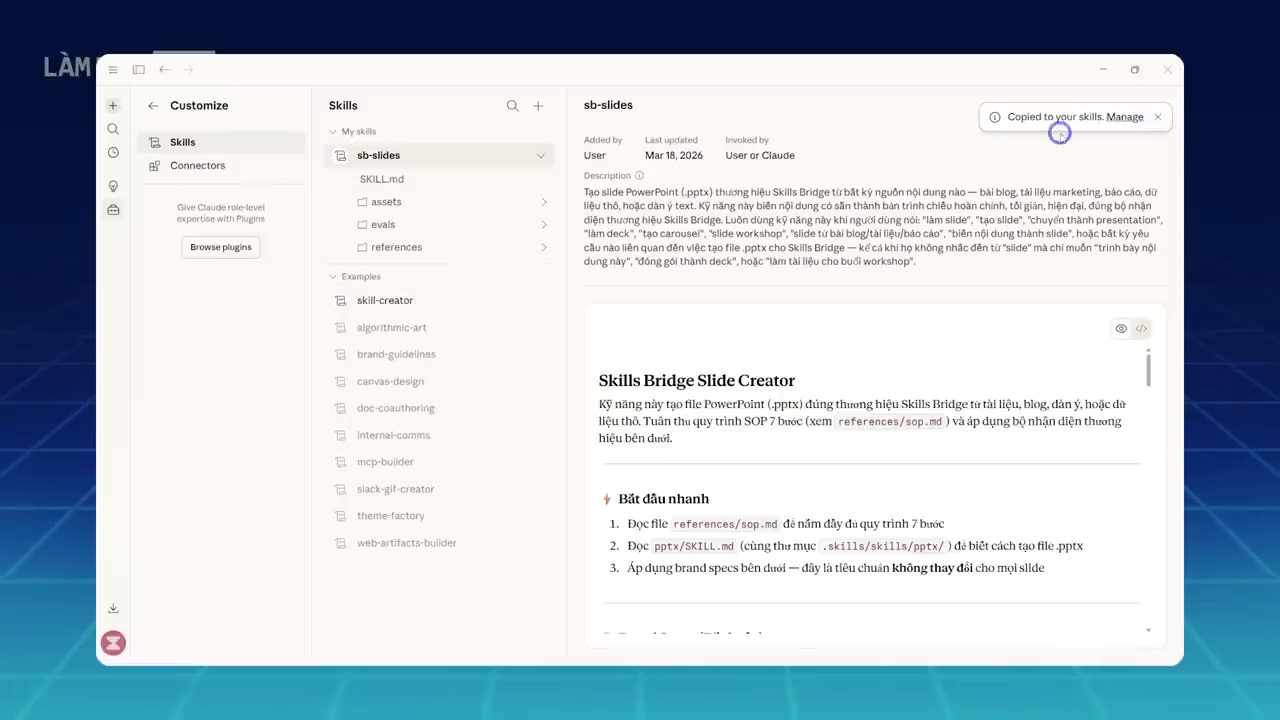
Task: Switch to rendered preview with the eye toggle
Action: click(1121, 328)
